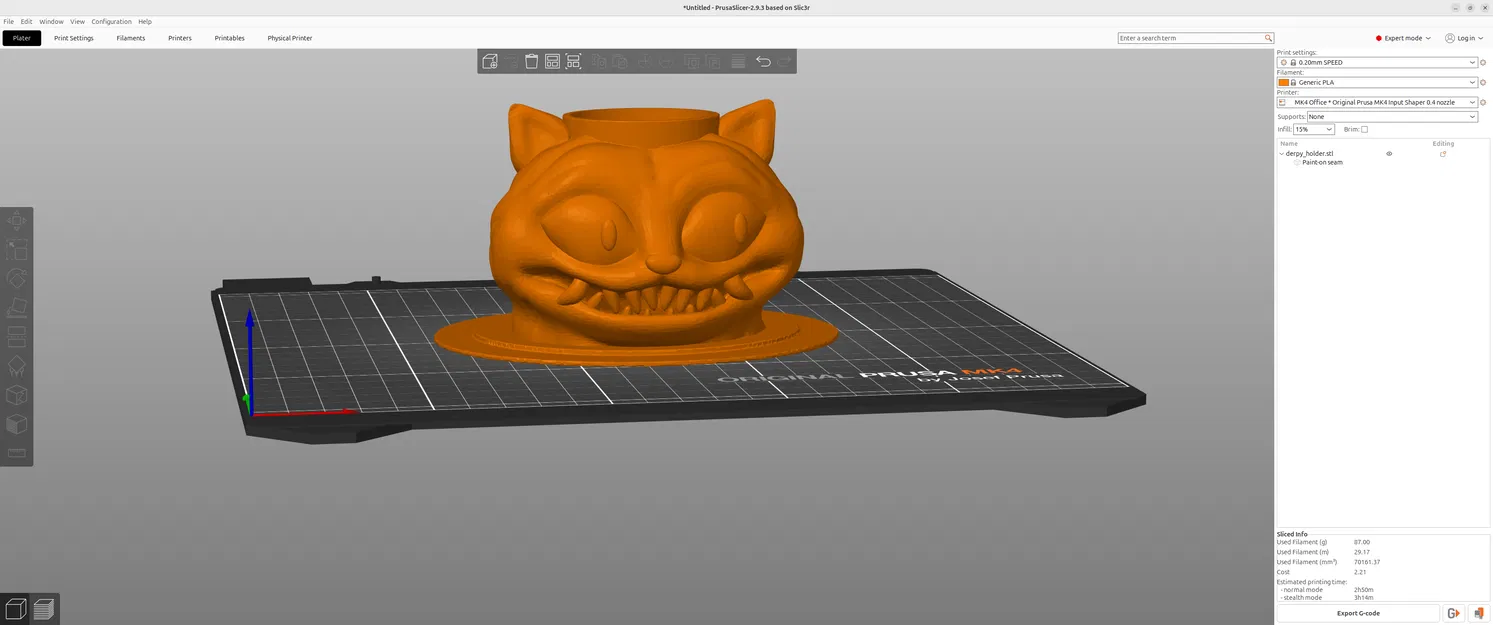The image size is (1493, 625).
Task: Open the Cut tool
Action: click(16, 335)
